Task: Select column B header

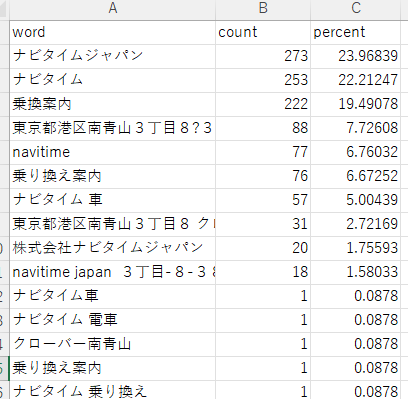Action: [x=263, y=9]
